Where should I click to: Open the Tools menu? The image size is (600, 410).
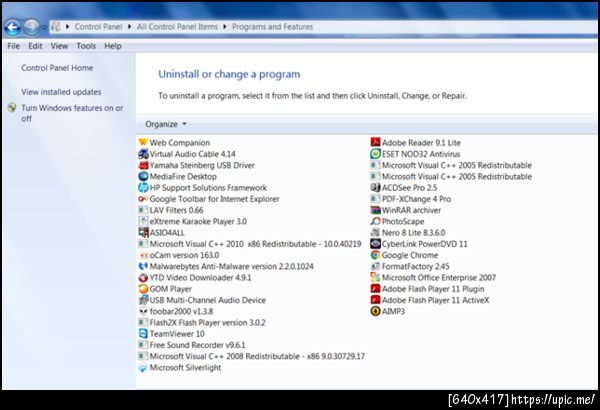(86, 46)
